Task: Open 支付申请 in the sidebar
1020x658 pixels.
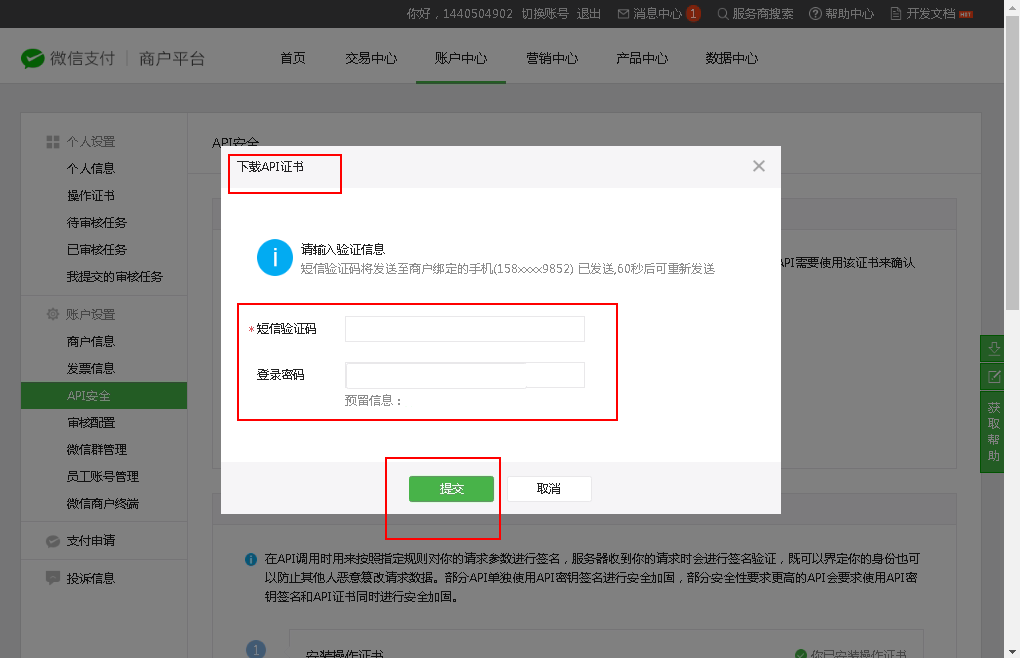Action: (91, 541)
